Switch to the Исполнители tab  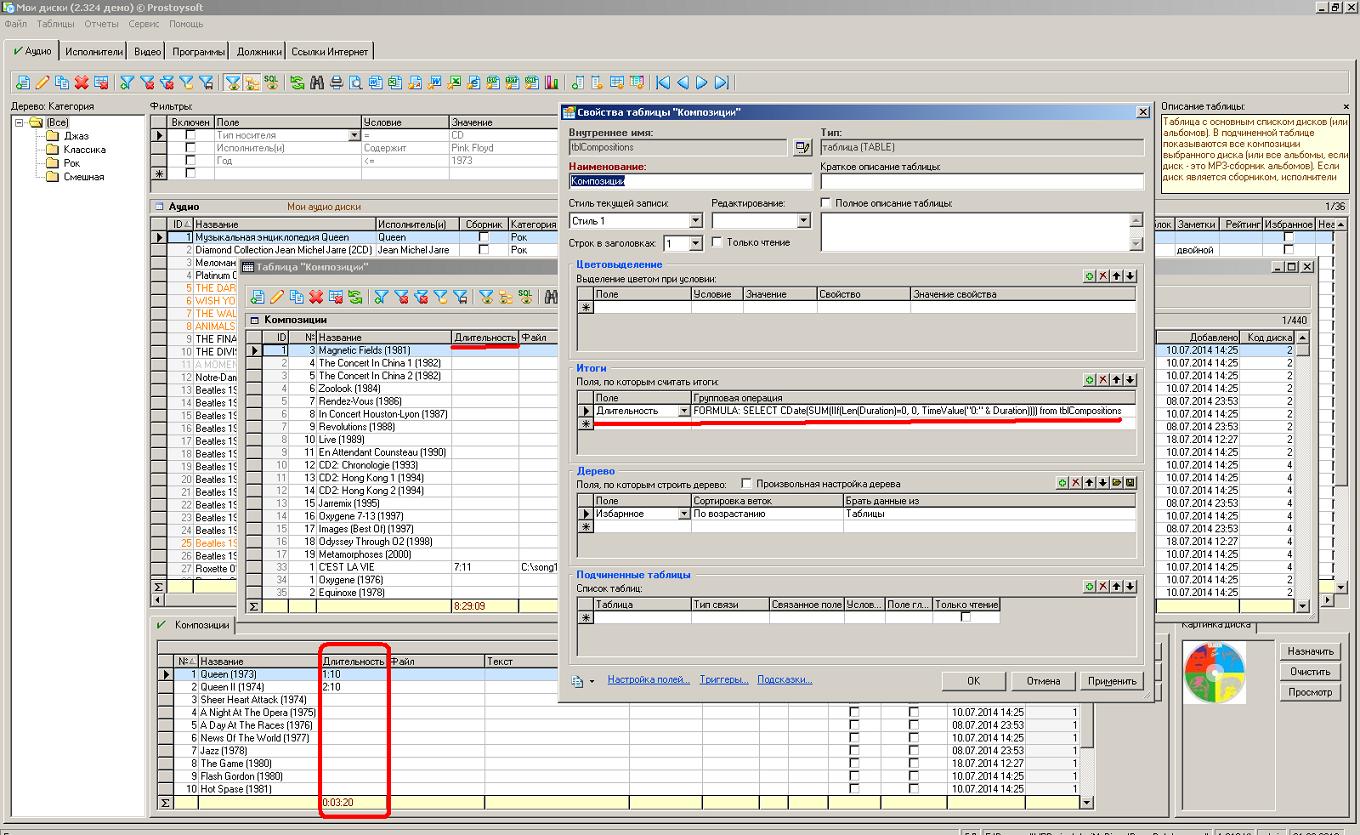[x=94, y=51]
